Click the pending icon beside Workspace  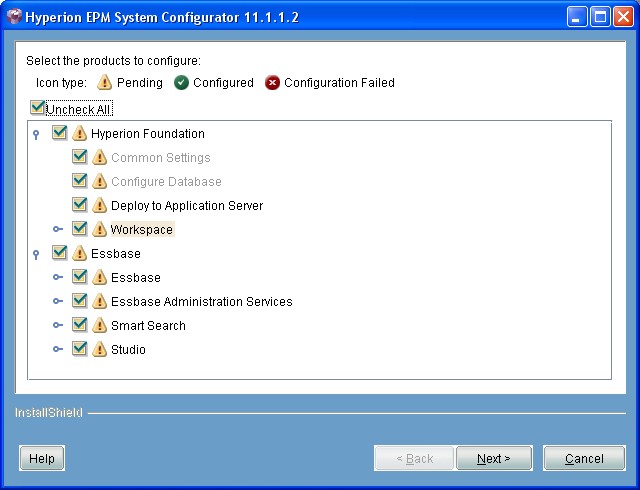pos(99,230)
